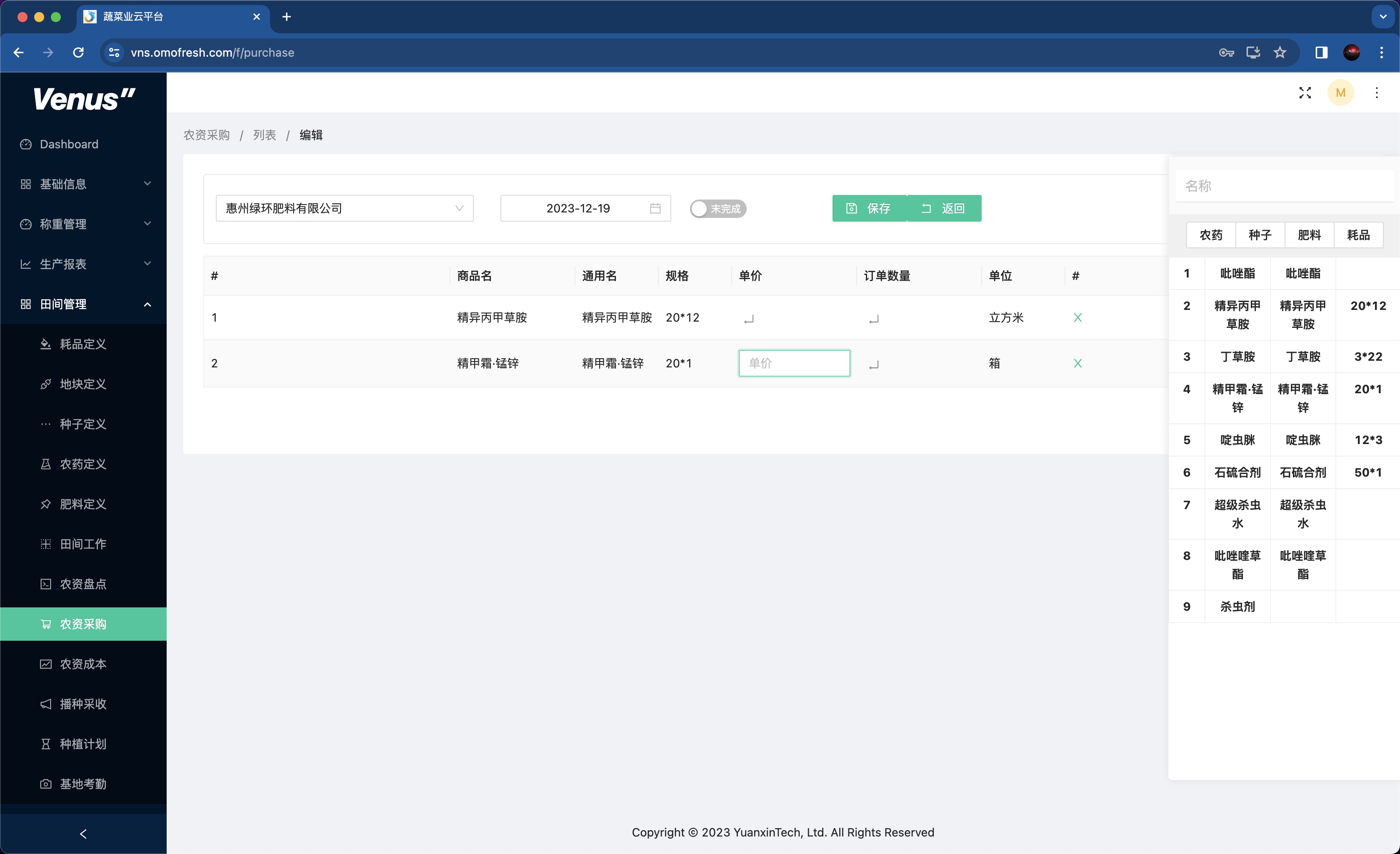This screenshot has height=854, width=1400.
Task: Open browser side panel icon
Action: (1322, 52)
